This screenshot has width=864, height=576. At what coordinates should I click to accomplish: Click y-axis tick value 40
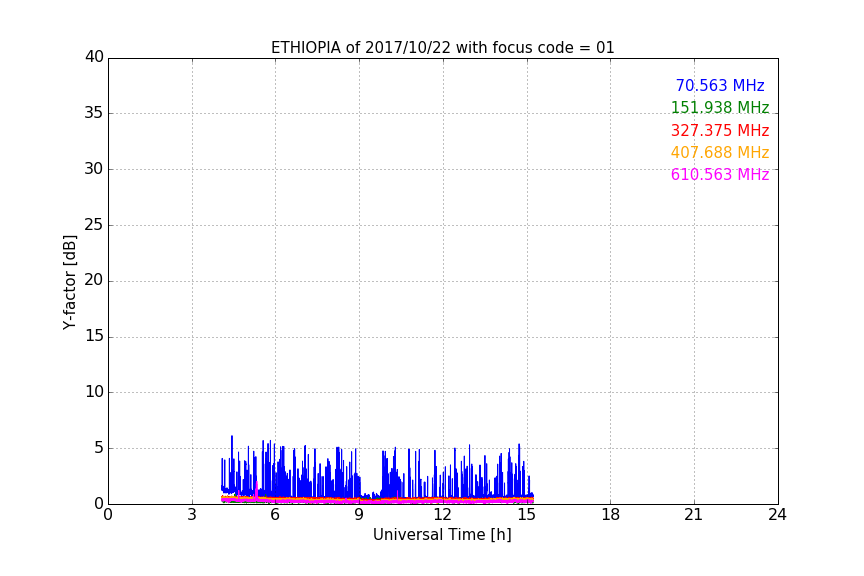click(94, 57)
